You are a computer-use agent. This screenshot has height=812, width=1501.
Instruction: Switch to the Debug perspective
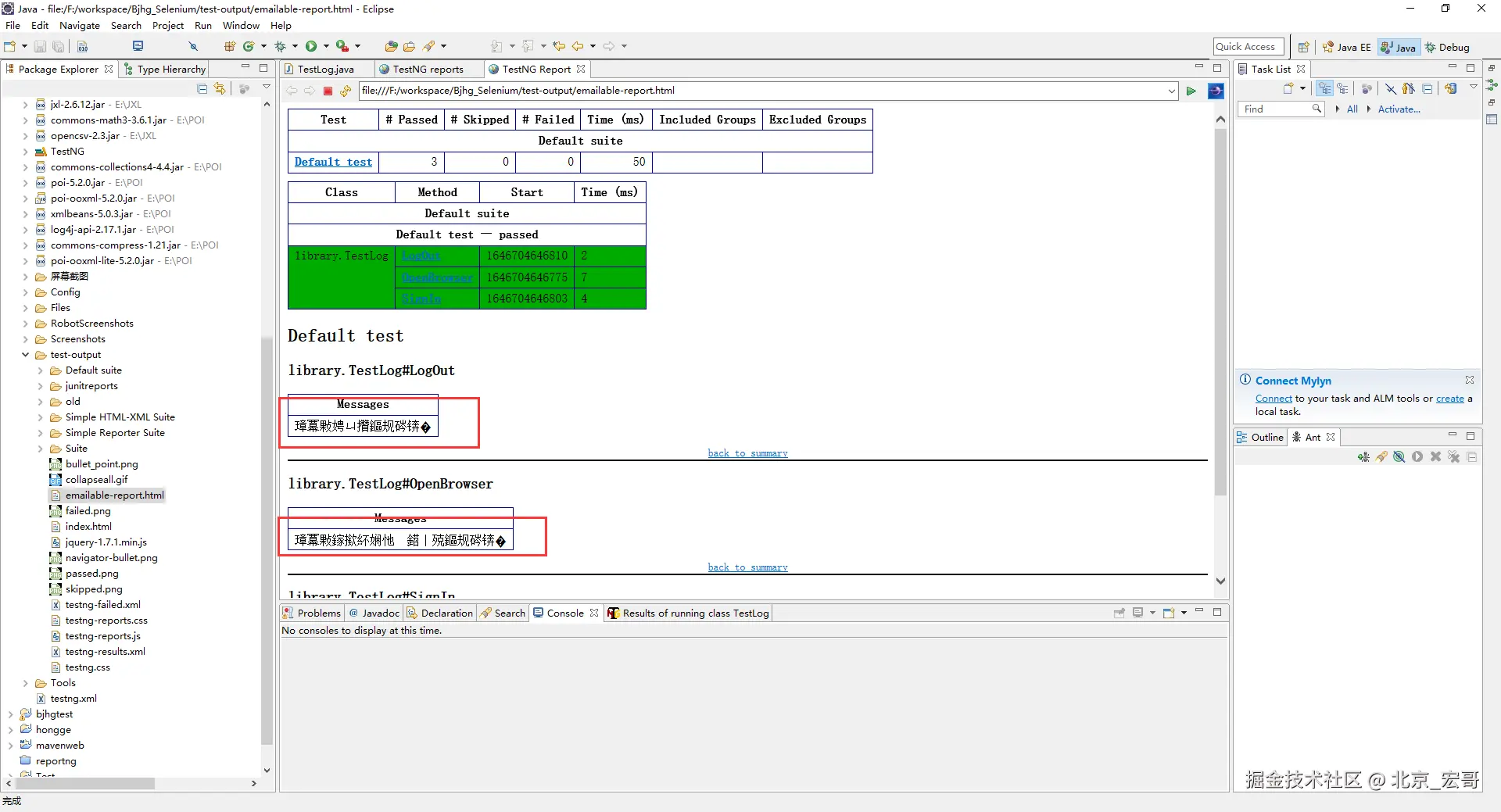tap(1447, 47)
